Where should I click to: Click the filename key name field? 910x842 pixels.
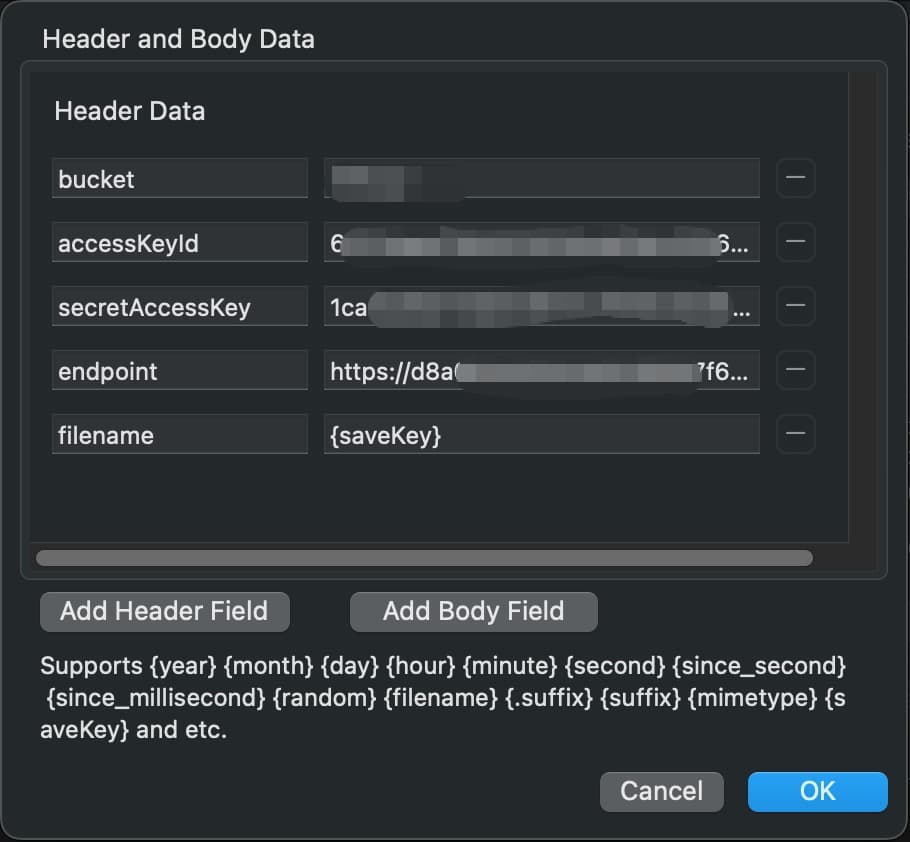(180, 434)
